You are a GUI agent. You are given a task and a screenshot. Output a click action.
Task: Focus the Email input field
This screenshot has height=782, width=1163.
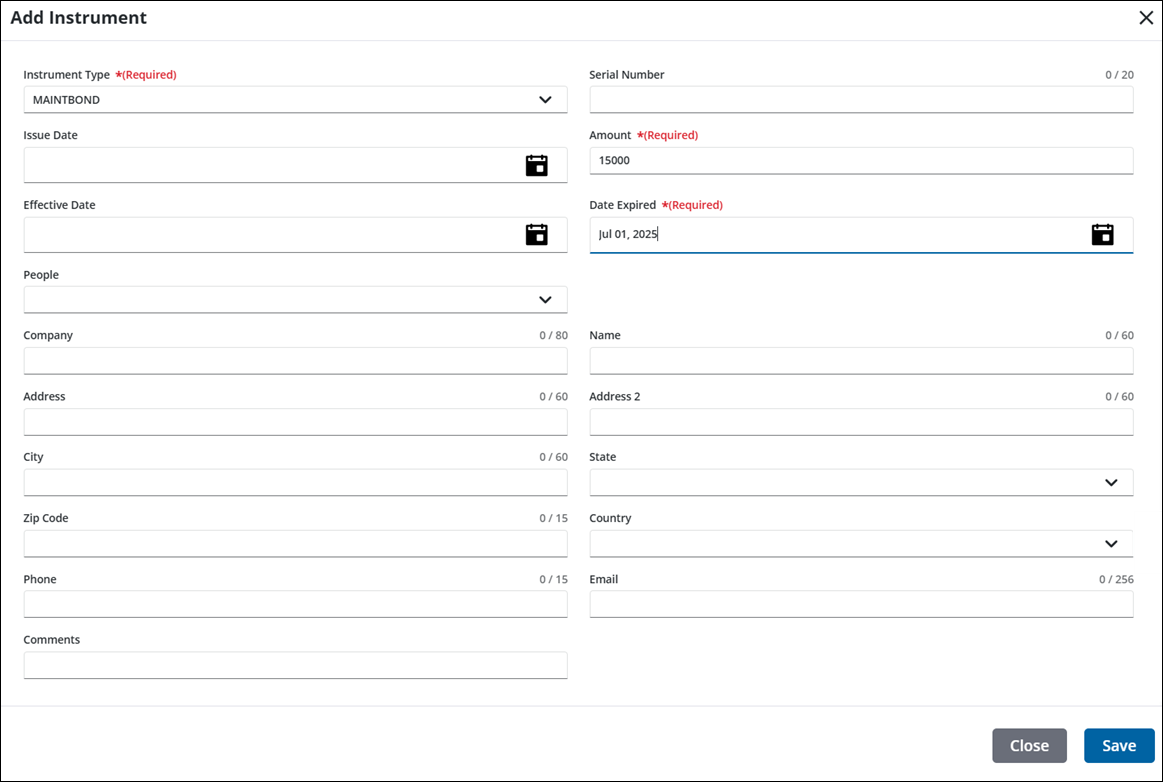pyautogui.click(x=860, y=605)
